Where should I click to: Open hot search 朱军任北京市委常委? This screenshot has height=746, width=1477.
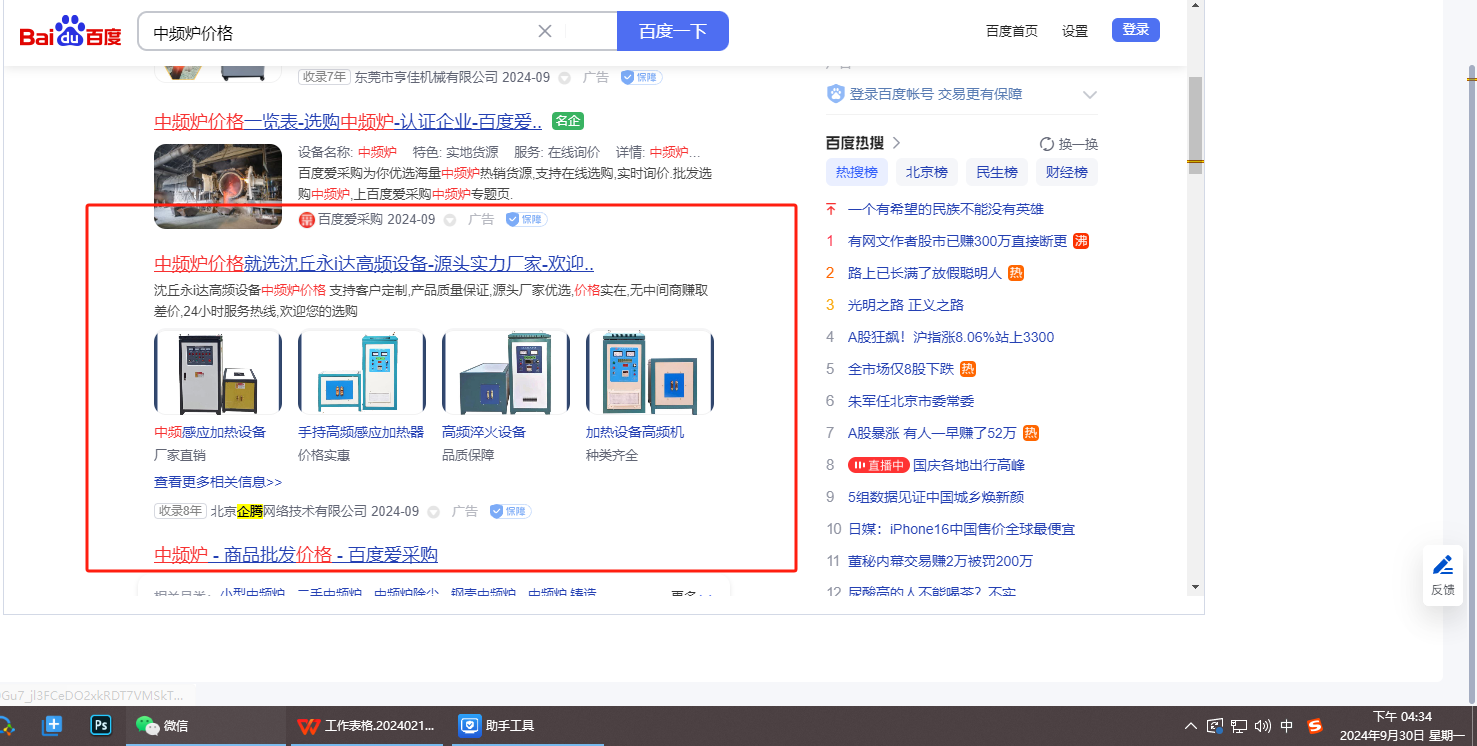pyautogui.click(x=911, y=401)
